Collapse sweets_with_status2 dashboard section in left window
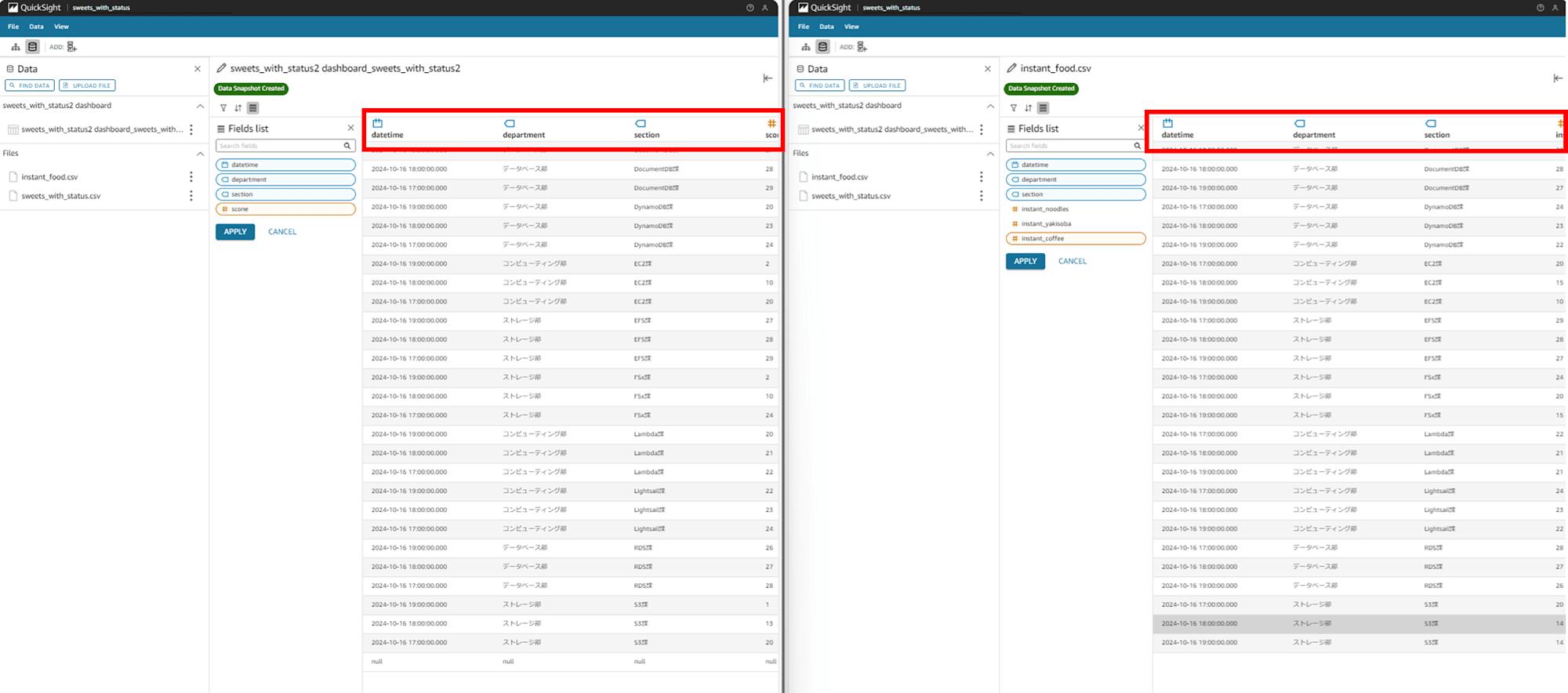 point(200,106)
